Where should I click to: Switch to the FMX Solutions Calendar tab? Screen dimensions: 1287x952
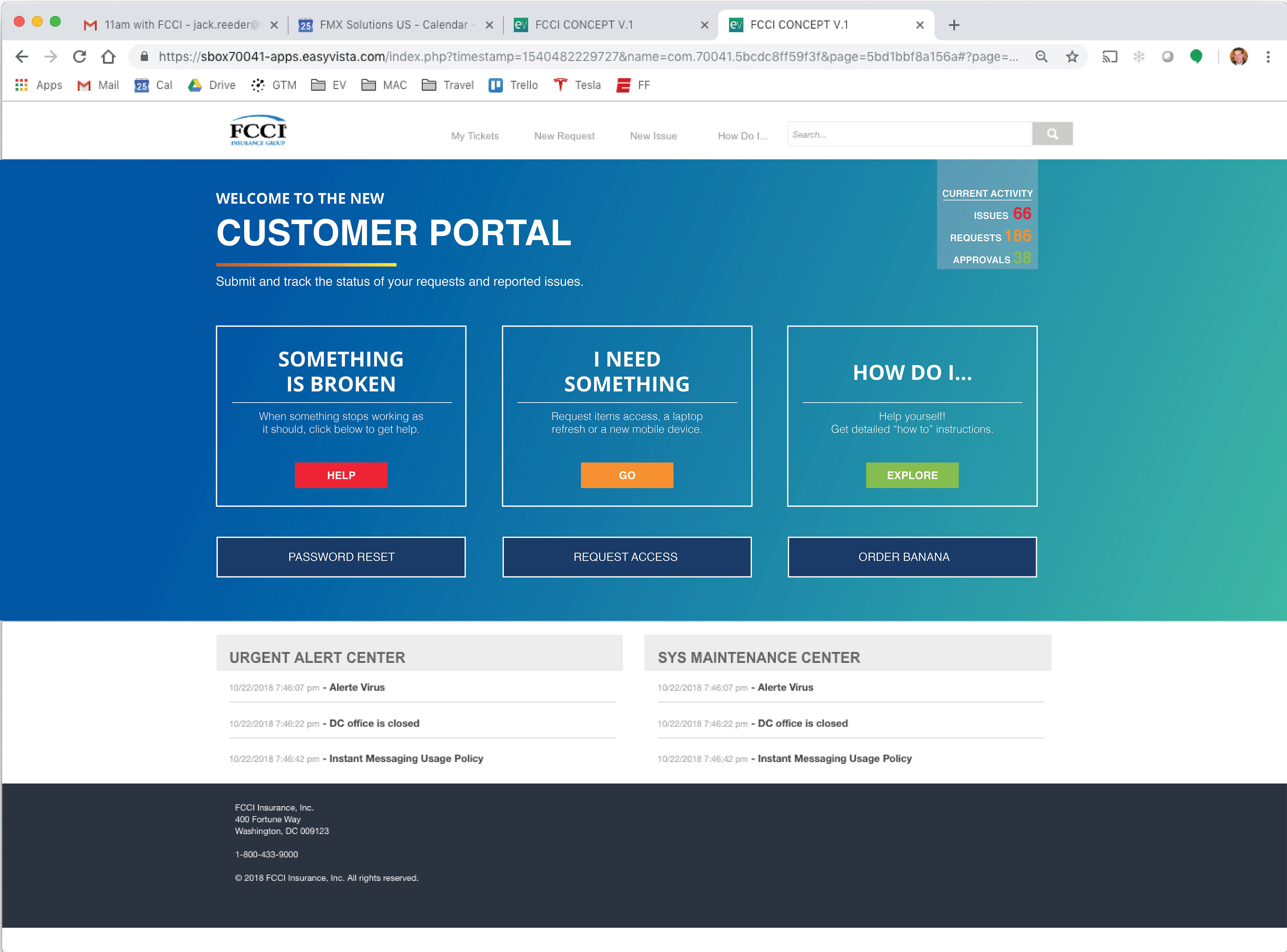(x=393, y=25)
